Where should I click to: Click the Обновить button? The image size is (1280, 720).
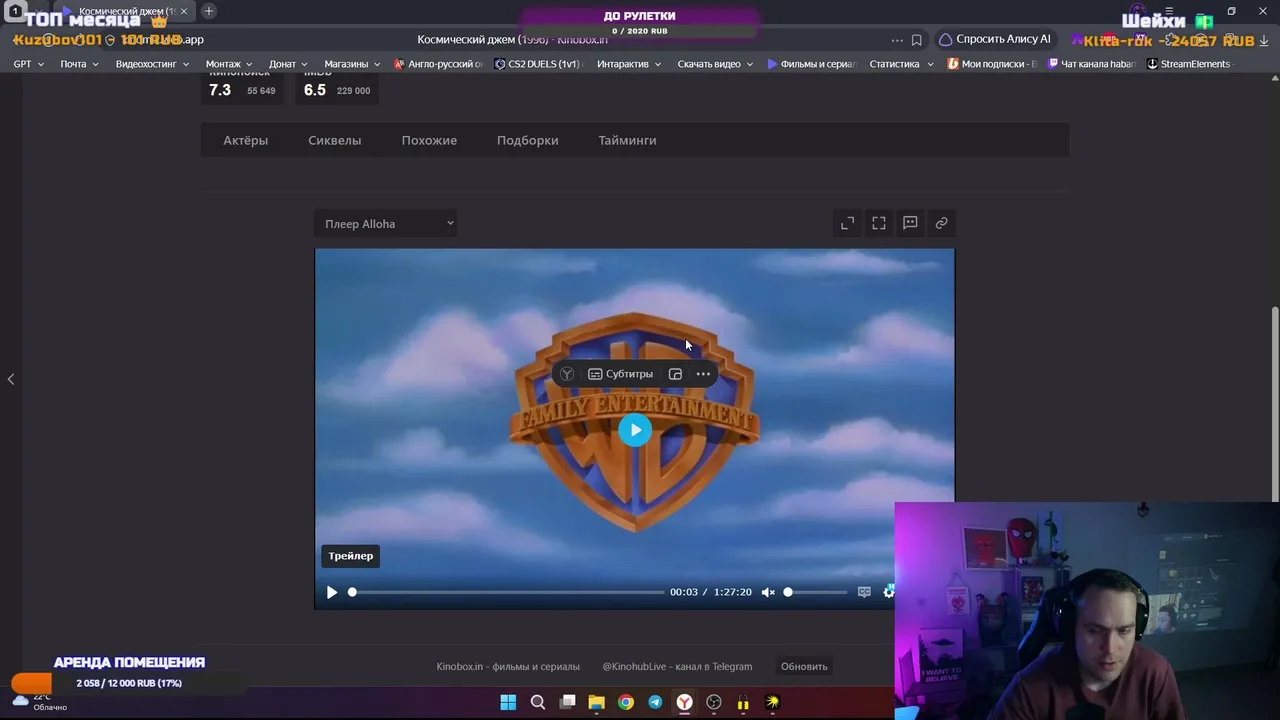(x=804, y=667)
